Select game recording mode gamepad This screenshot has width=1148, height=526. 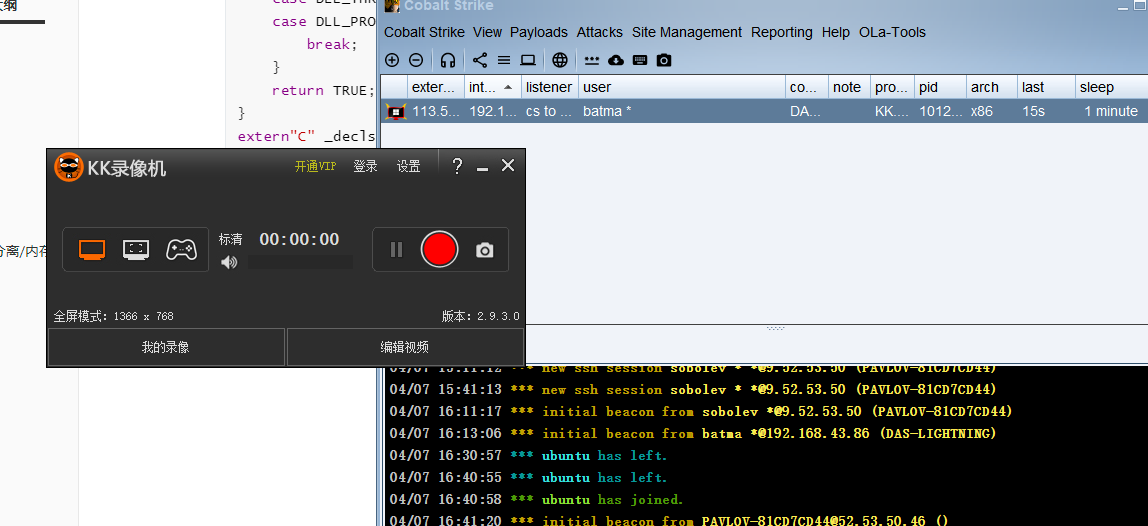181,249
